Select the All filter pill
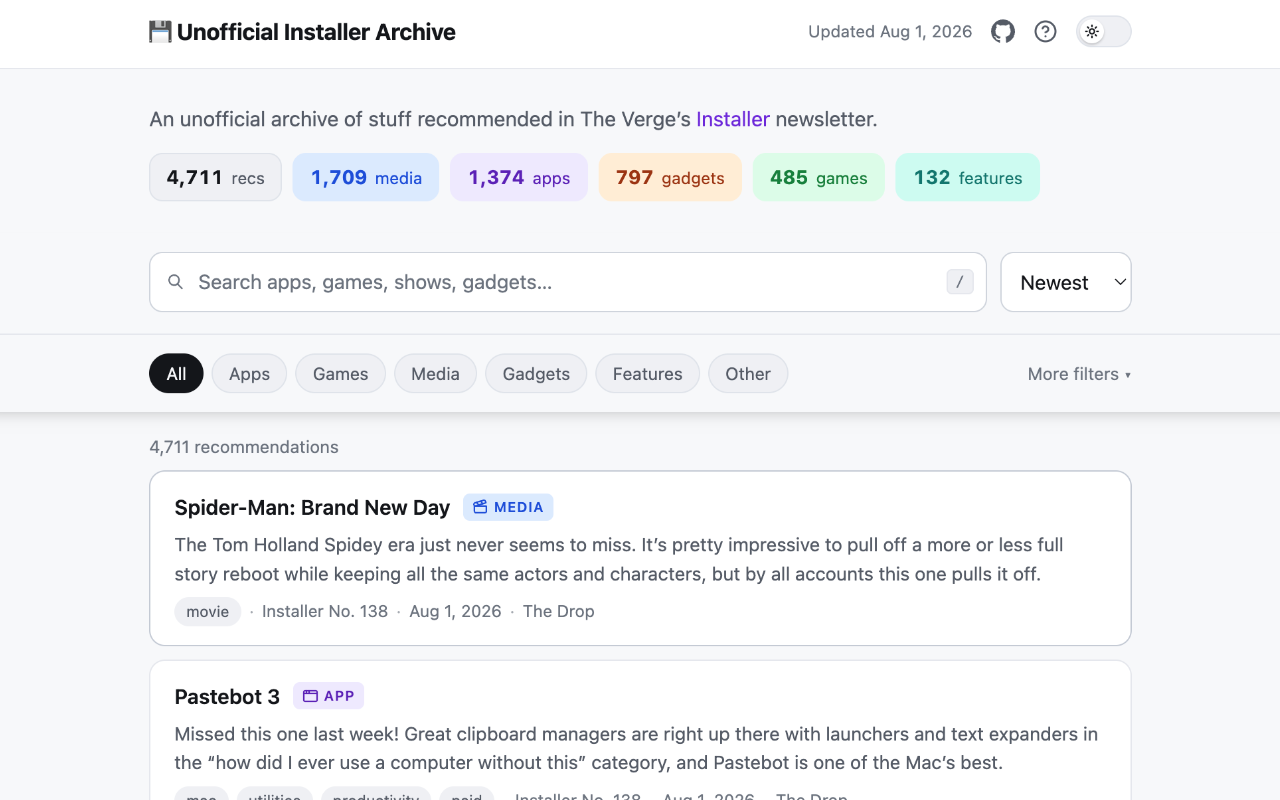Screen dimensions: 1280x800 click(x=176, y=374)
